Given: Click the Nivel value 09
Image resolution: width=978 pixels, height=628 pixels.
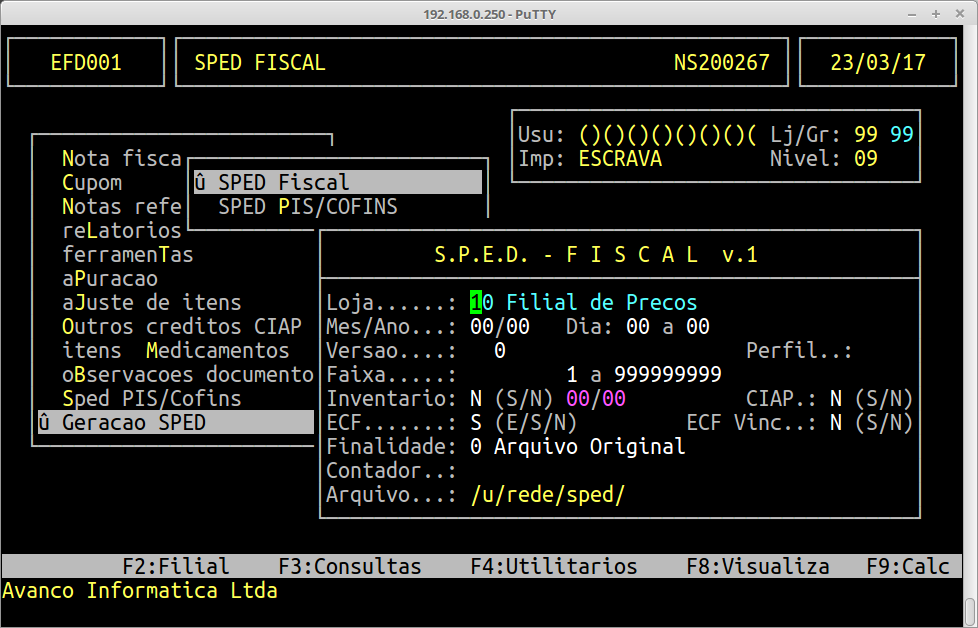Looking at the screenshot, I should click(x=866, y=159).
